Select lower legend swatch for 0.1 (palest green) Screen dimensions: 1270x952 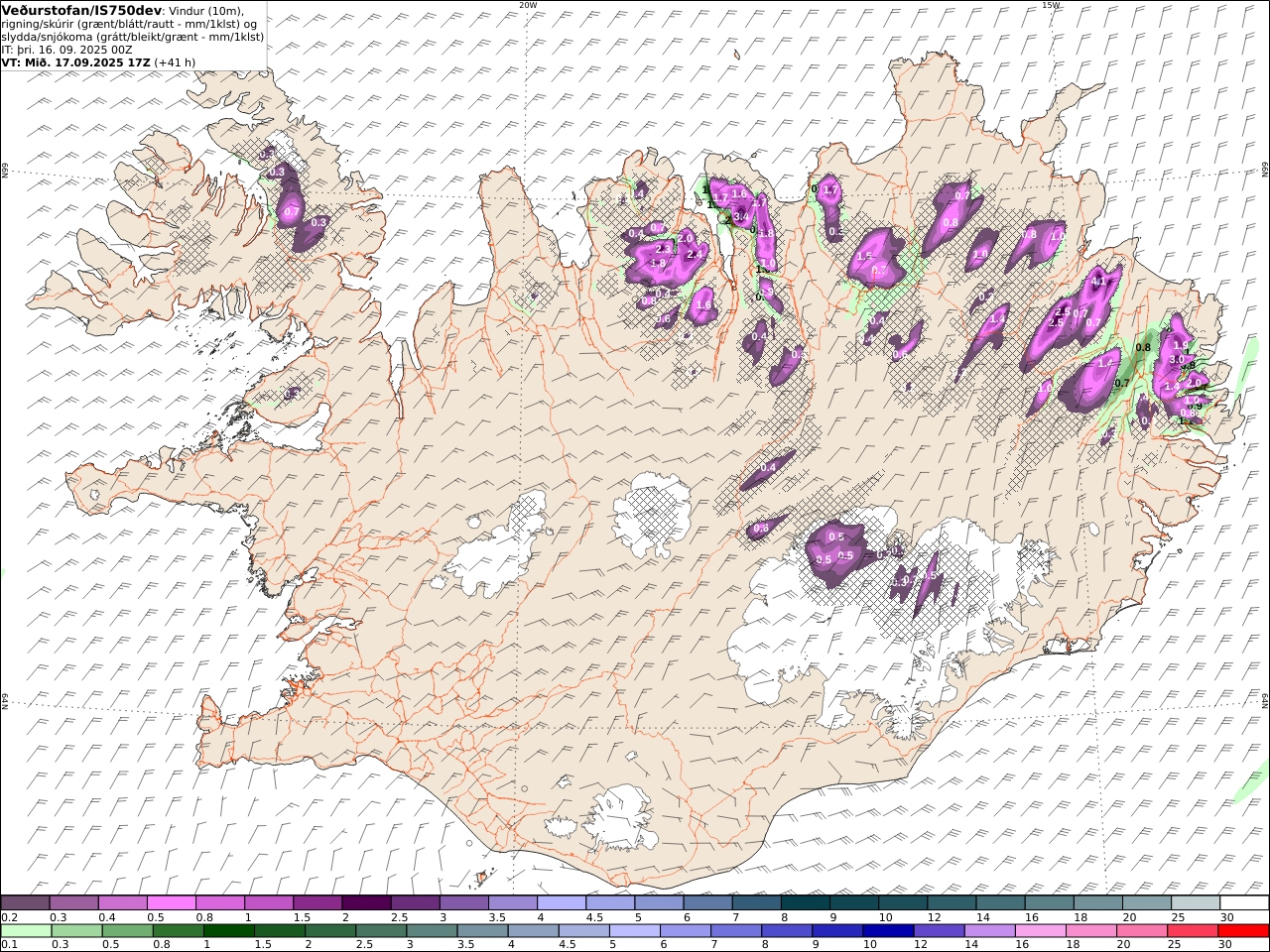(26, 930)
